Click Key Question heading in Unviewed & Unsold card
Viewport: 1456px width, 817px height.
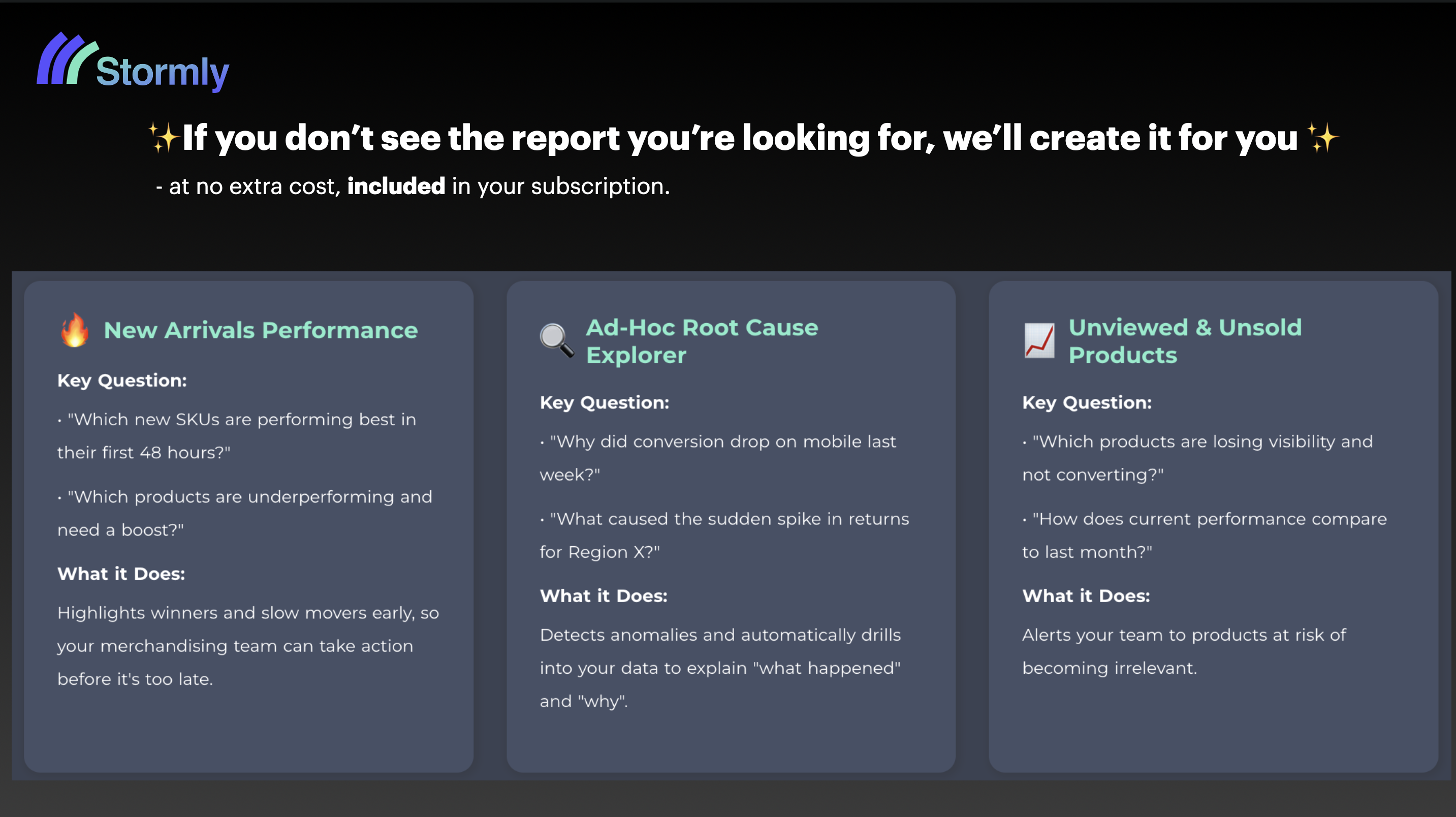[x=1087, y=402]
